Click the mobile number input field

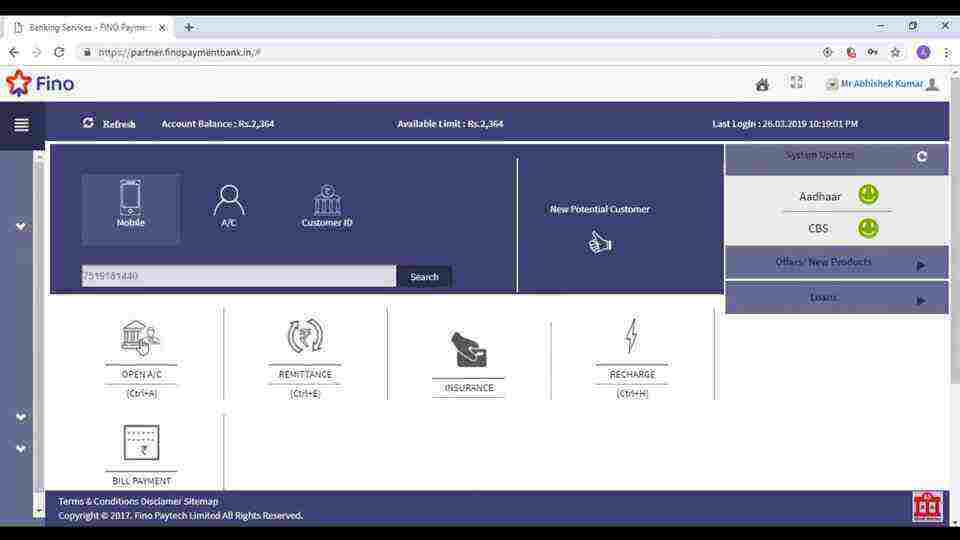tap(238, 276)
